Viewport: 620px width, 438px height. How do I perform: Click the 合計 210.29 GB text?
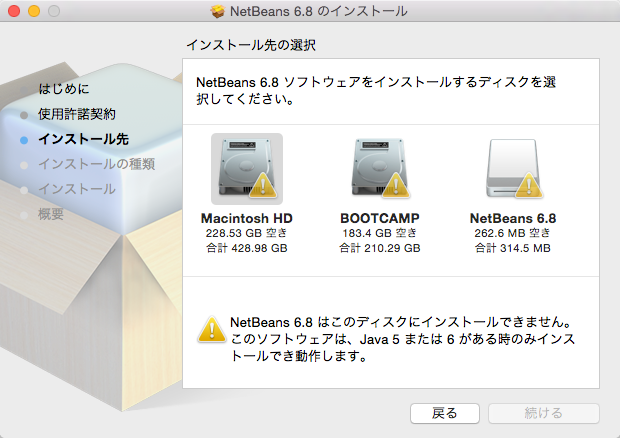click(x=380, y=248)
